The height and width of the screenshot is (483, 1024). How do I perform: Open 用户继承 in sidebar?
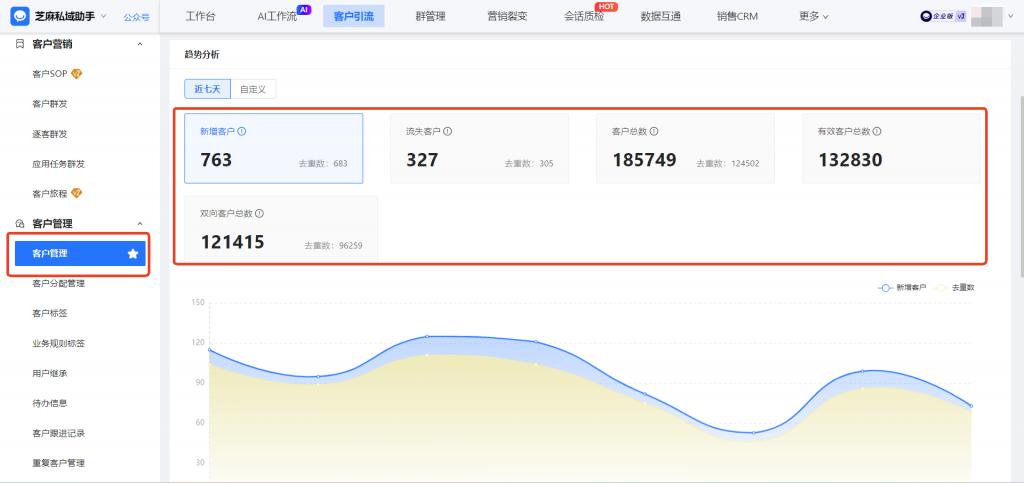point(50,373)
